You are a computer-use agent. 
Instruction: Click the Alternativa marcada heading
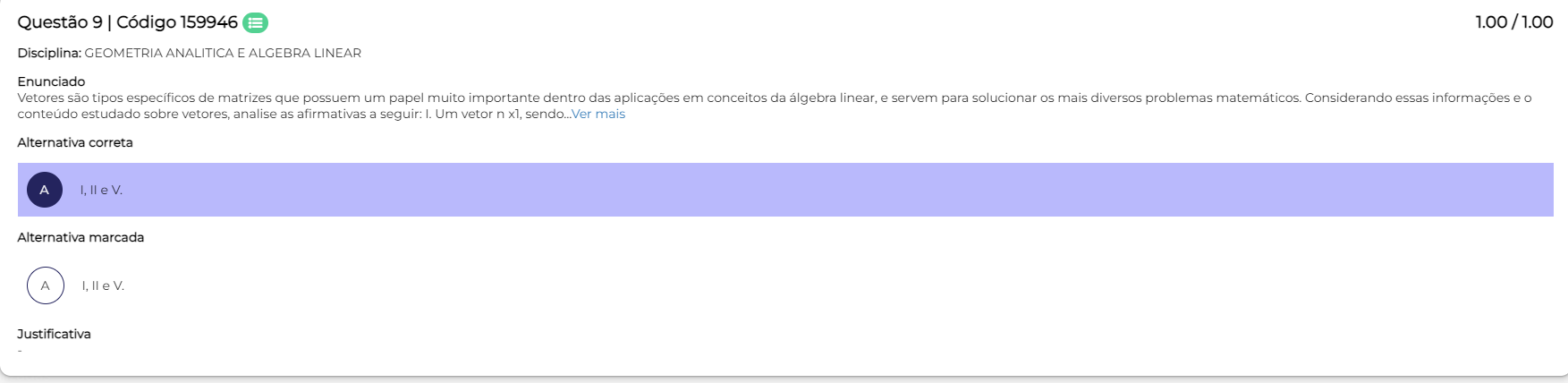[x=81, y=238]
